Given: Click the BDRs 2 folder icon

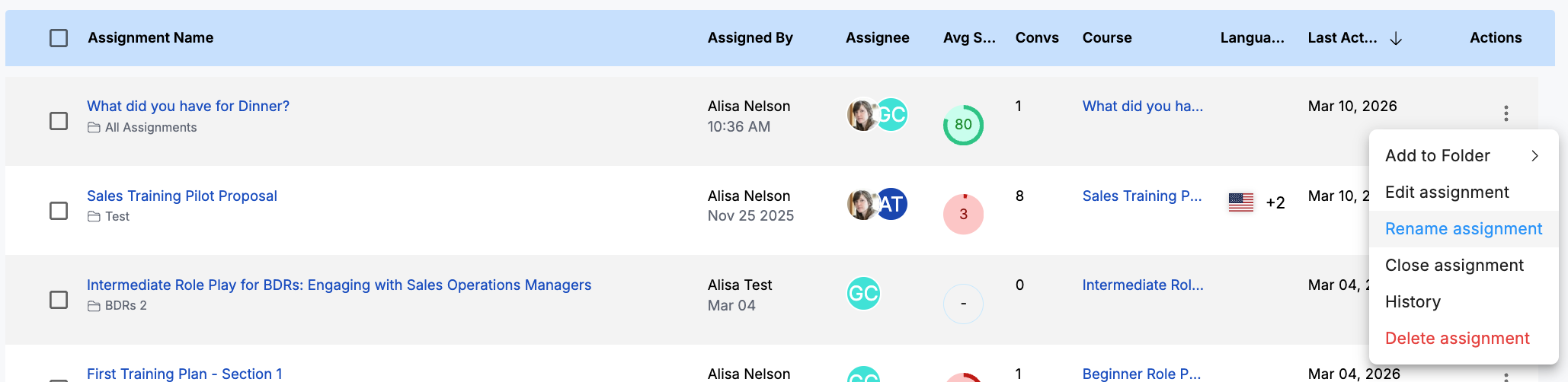Looking at the screenshot, I should [94, 306].
